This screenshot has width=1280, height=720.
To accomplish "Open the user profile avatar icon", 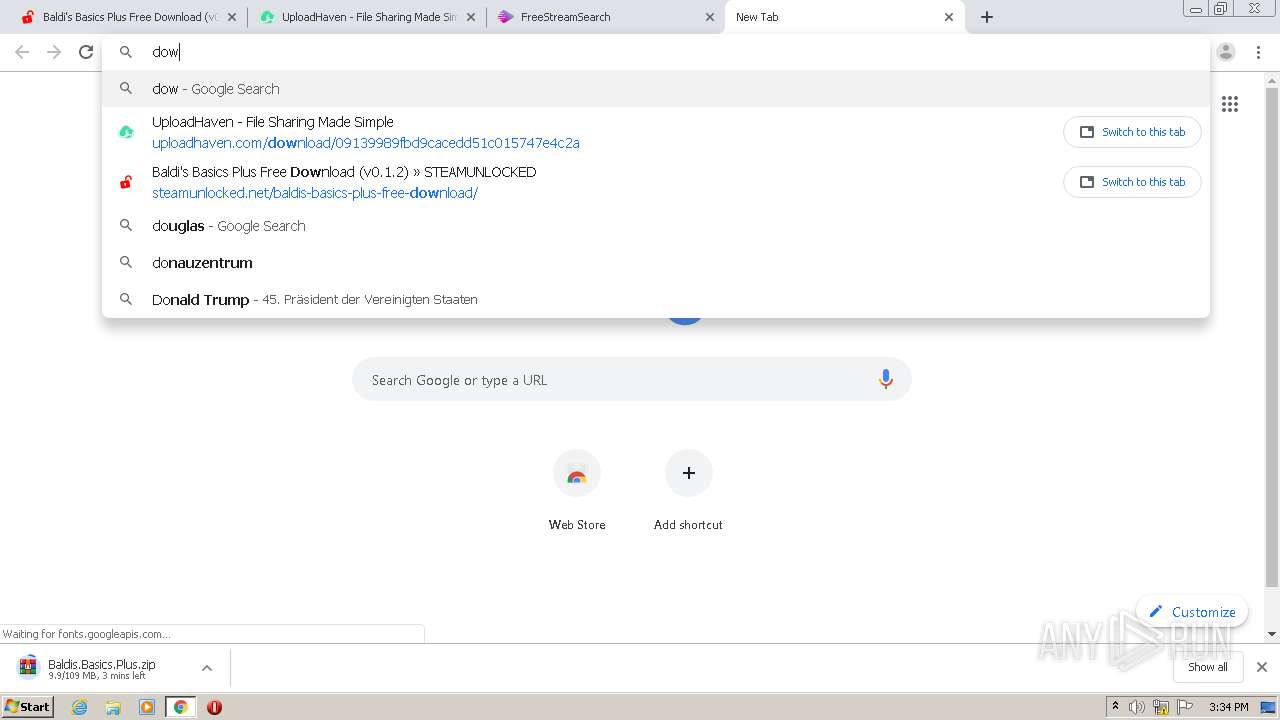I will coord(1226,52).
